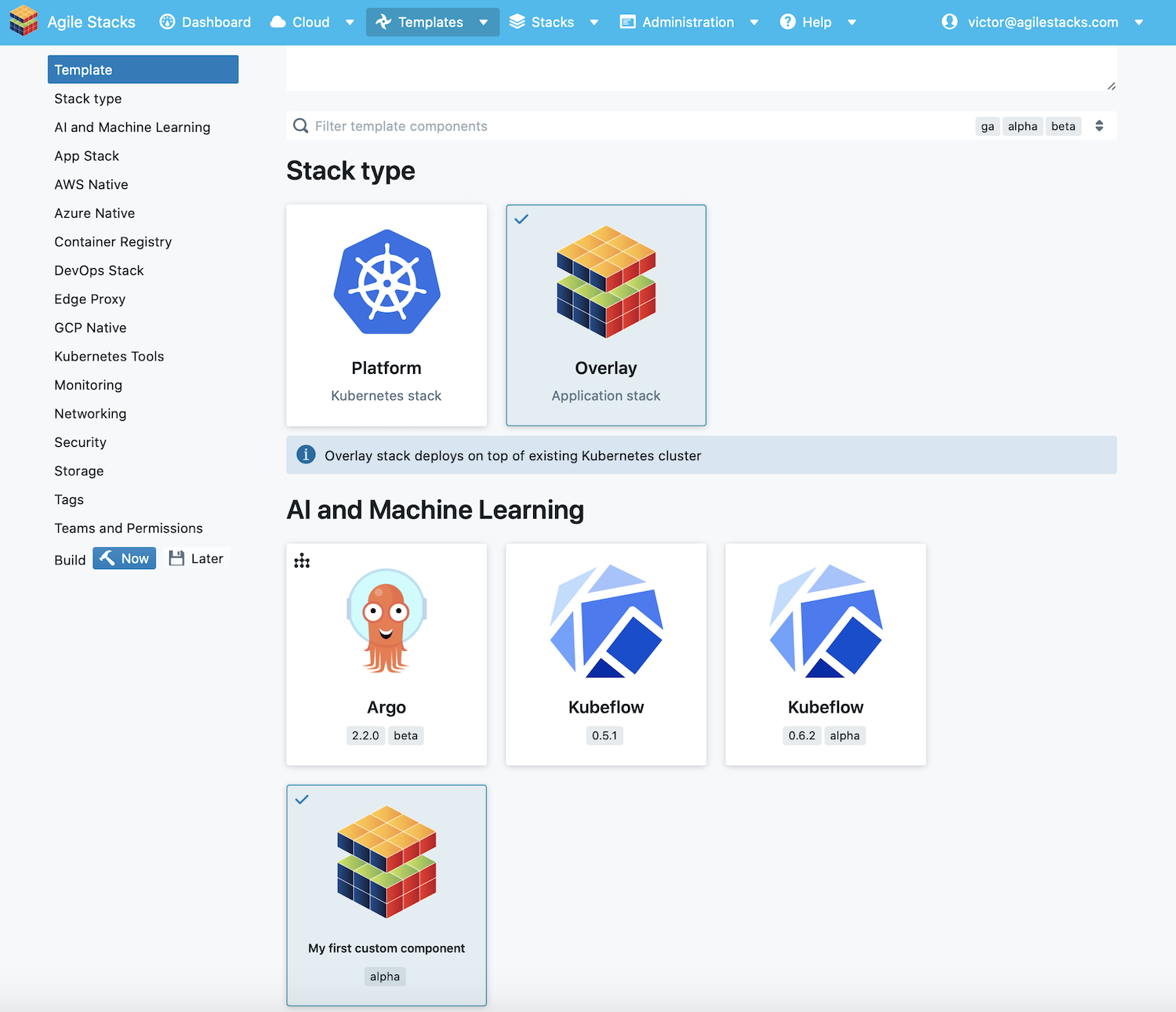
Task: Click the Agile Stacks cube logo
Action: tap(24, 21)
